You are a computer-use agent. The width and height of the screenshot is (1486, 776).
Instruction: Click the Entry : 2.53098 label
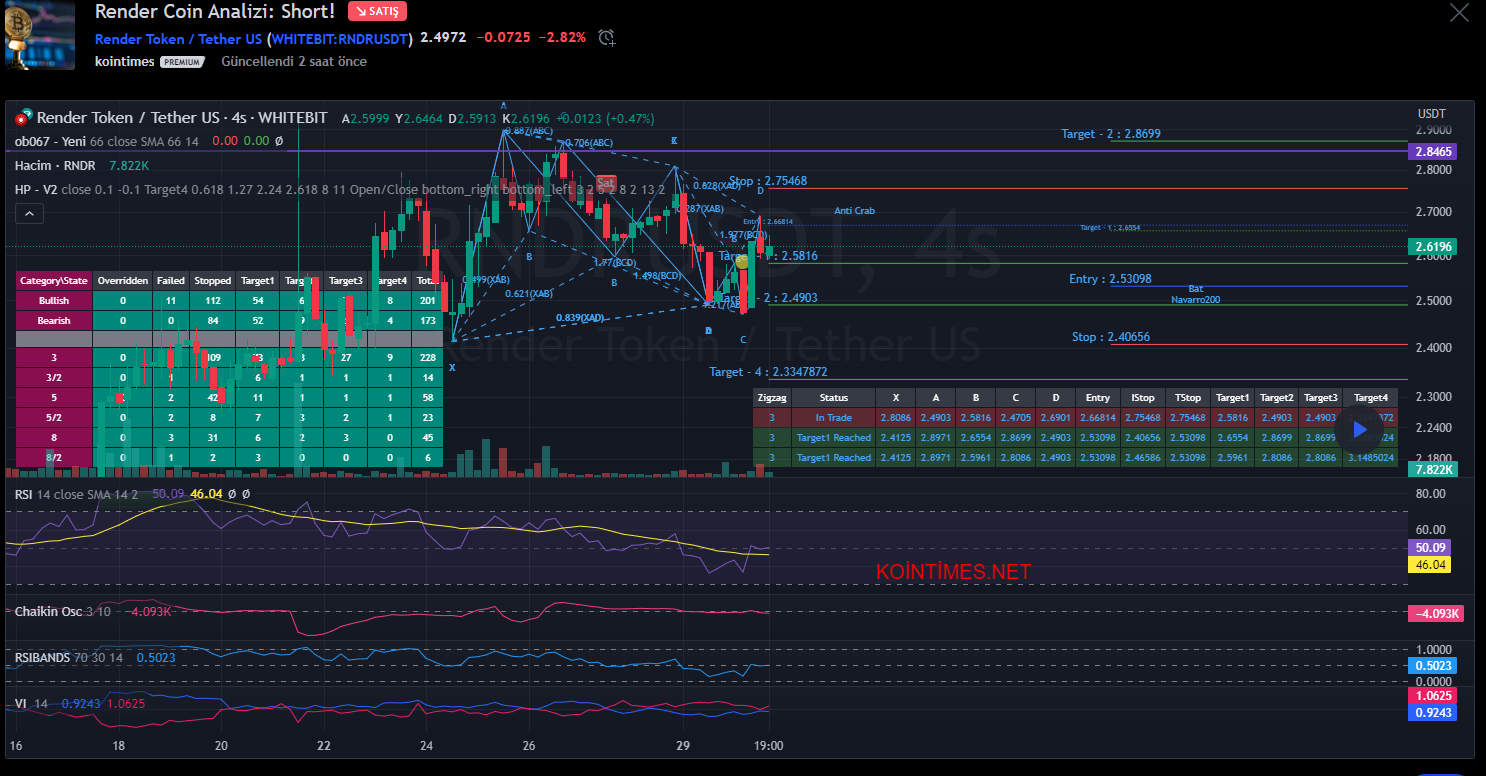click(x=1110, y=279)
